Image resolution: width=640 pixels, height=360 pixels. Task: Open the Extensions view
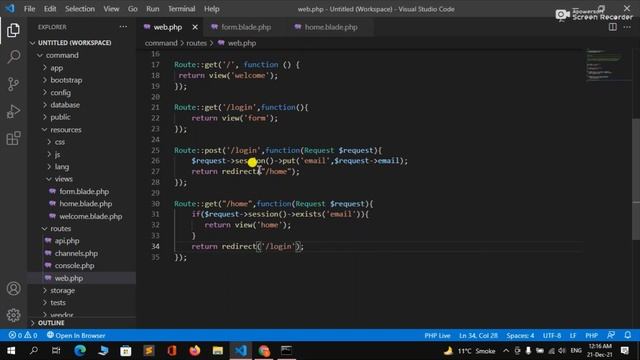13,138
